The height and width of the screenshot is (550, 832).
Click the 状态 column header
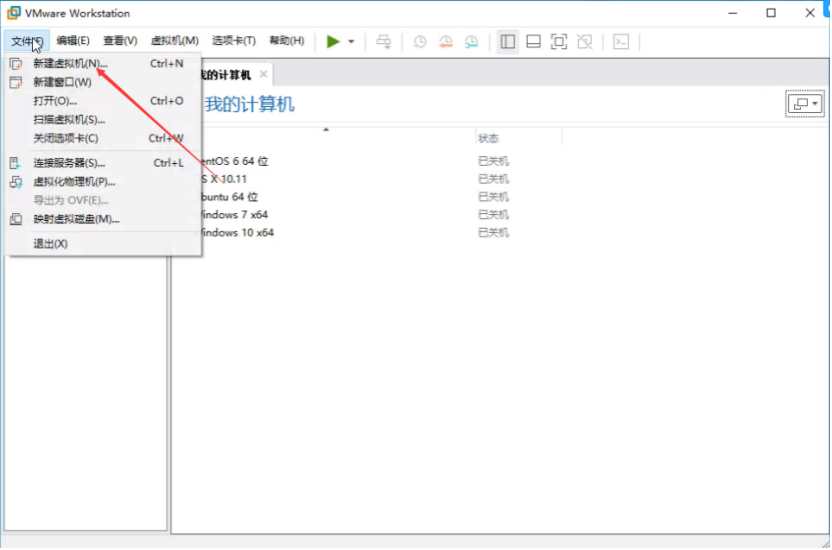tap(488, 138)
